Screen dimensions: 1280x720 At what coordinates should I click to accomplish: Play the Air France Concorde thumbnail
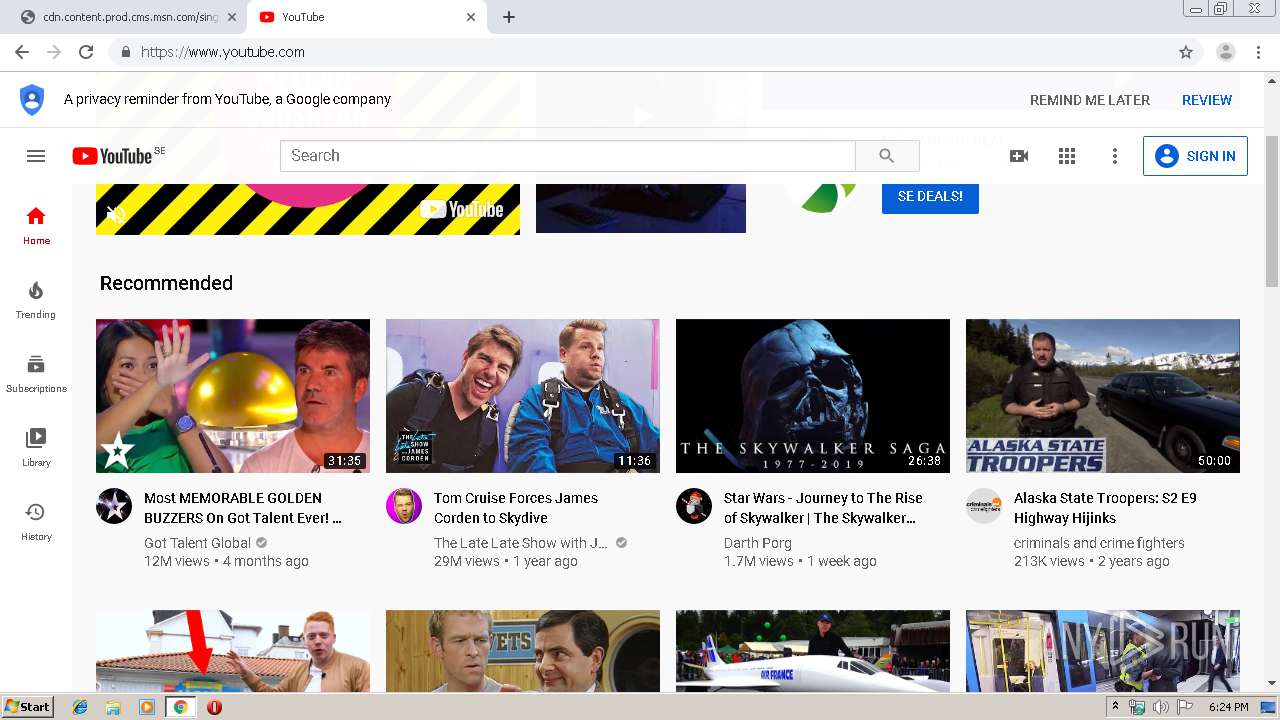click(x=813, y=651)
